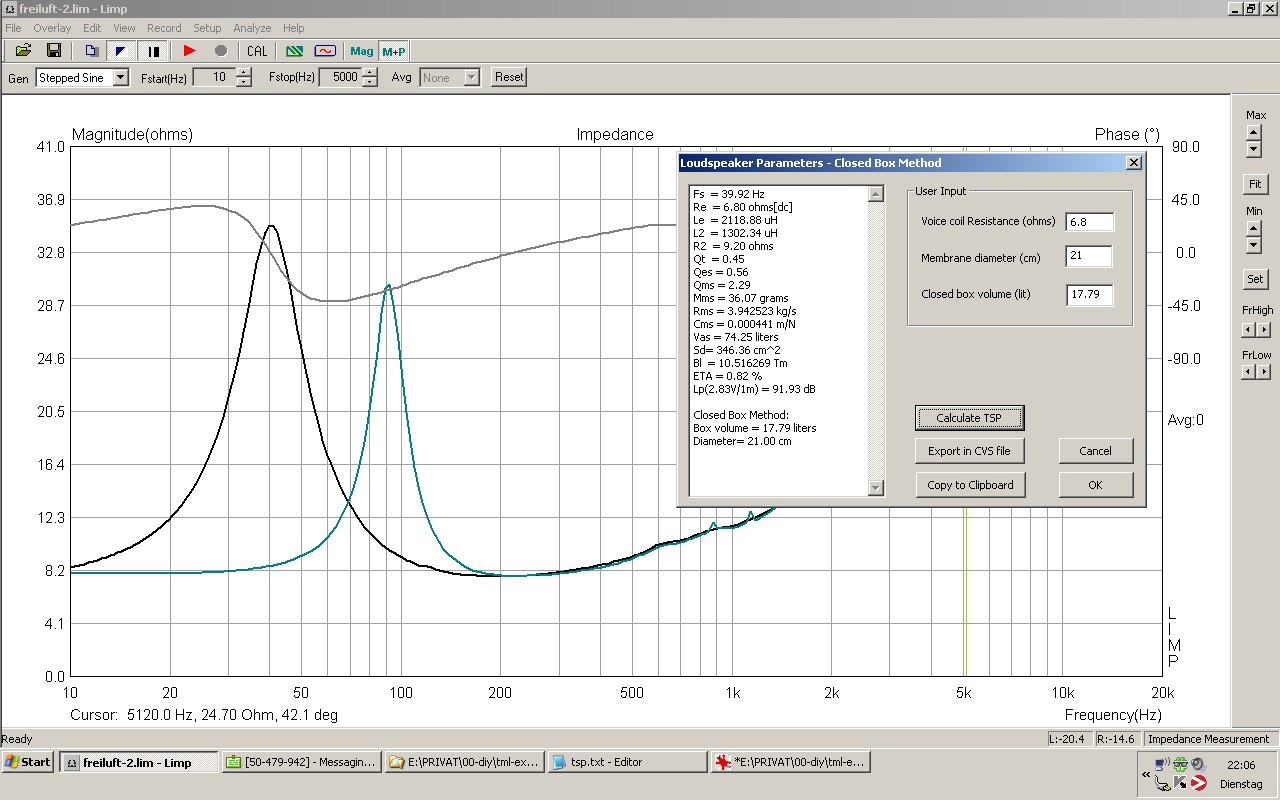Image resolution: width=1280 pixels, height=800 pixels.
Task: Increase Fstart value with up arrow
Action: pyautogui.click(x=244, y=73)
